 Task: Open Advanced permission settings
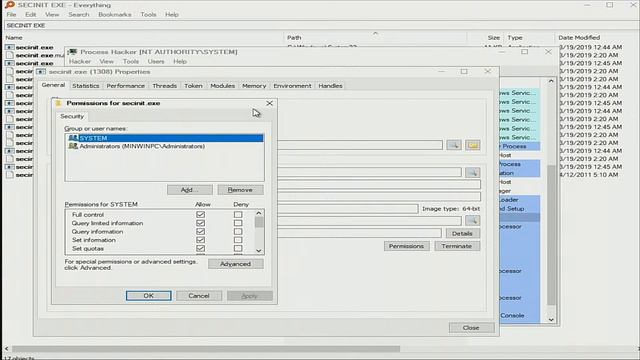point(236,264)
